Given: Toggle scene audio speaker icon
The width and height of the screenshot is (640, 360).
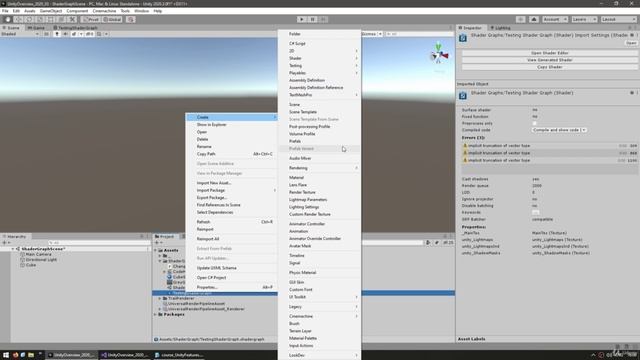Looking at the screenshot, I should 65,34.
